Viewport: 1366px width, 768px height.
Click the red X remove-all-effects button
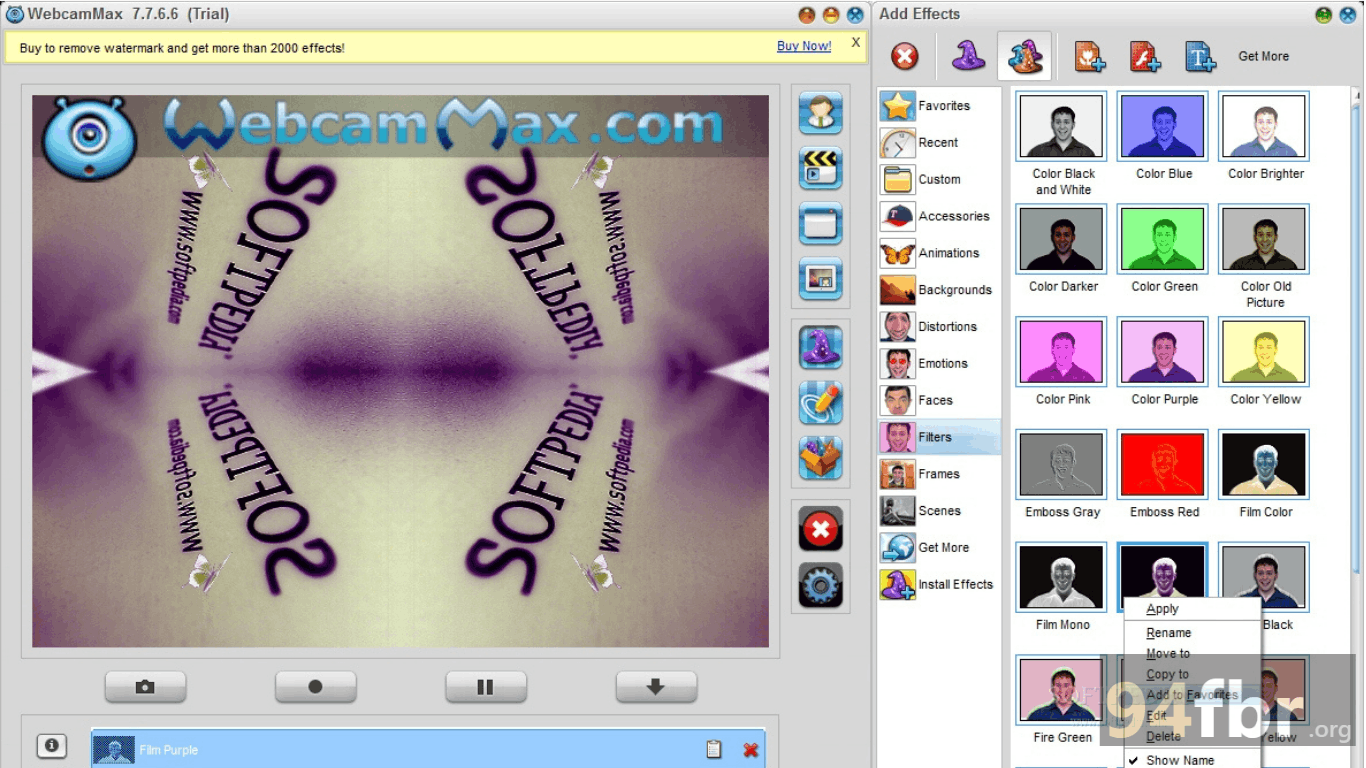coord(820,528)
